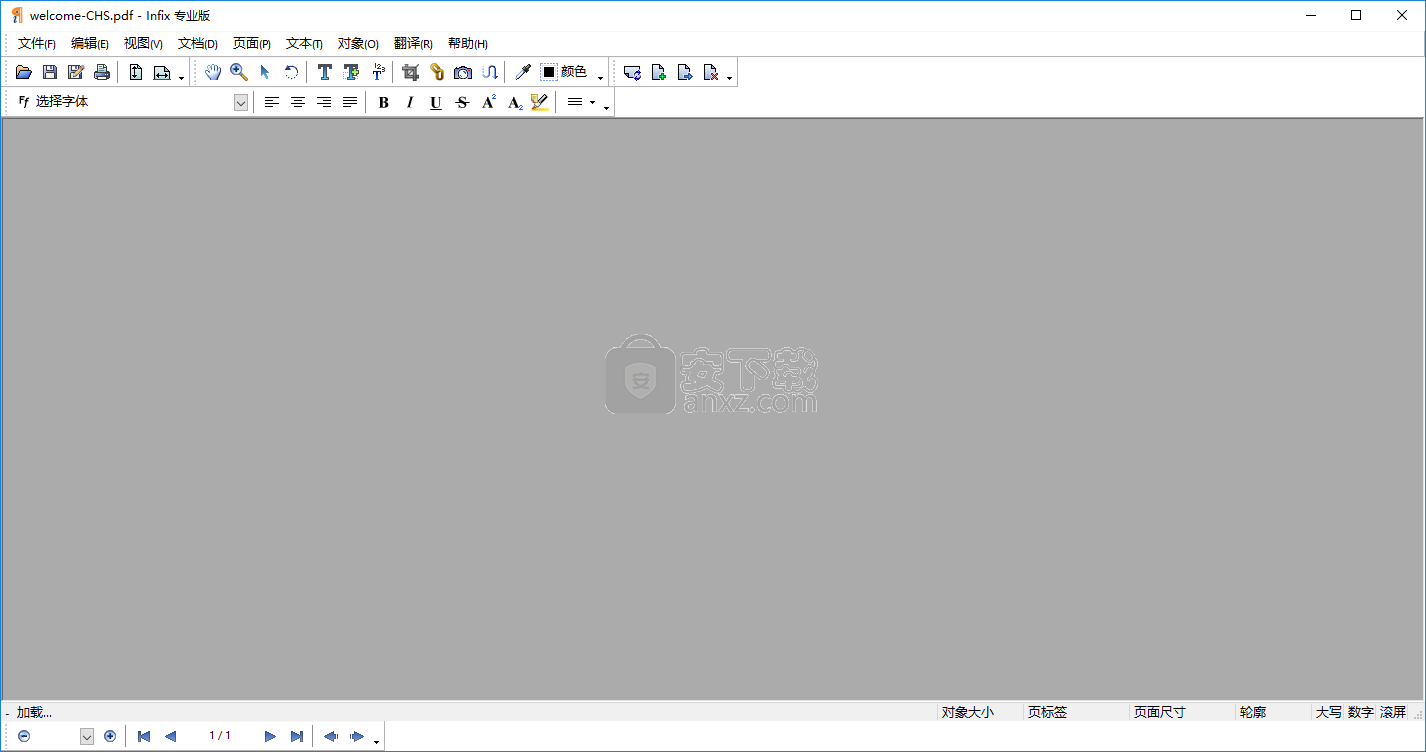Justify text alignment
This screenshot has height=752, width=1426.
pos(350,102)
